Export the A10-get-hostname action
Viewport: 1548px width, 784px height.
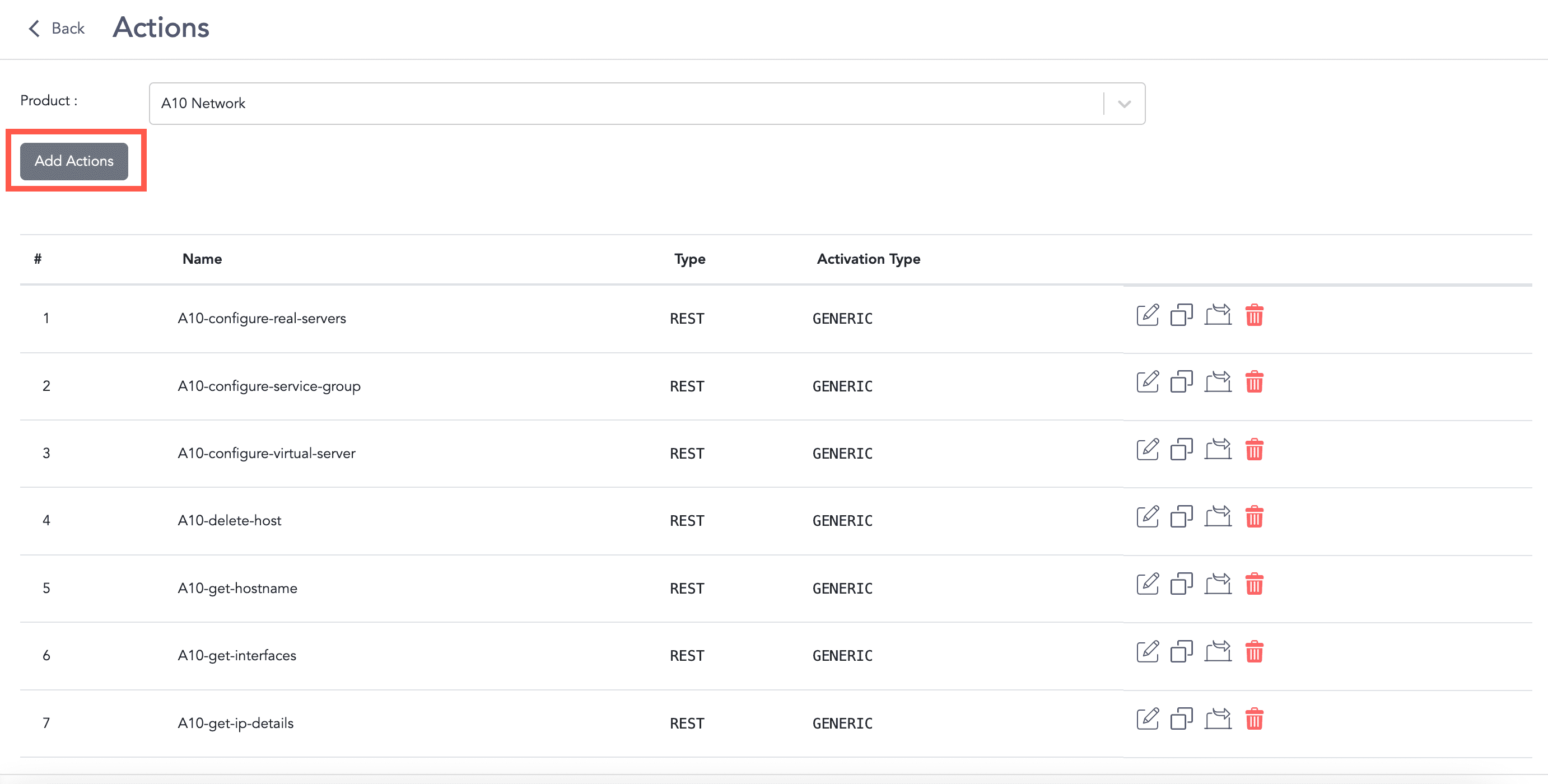pyautogui.click(x=1218, y=584)
